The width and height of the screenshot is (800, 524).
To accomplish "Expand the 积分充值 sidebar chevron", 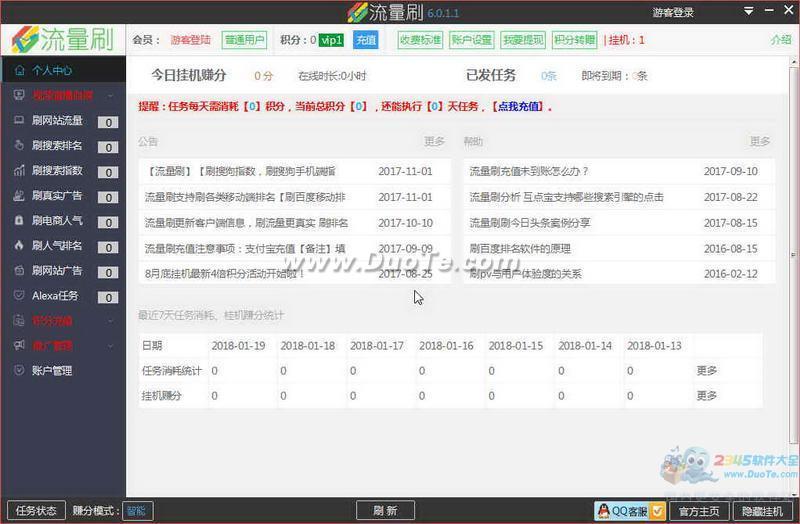I will (110, 321).
